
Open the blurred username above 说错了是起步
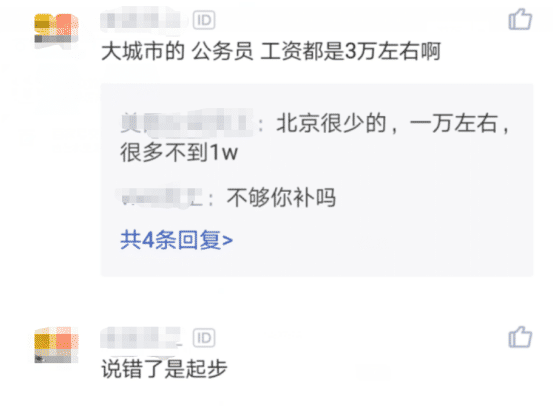[x=141, y=338]
